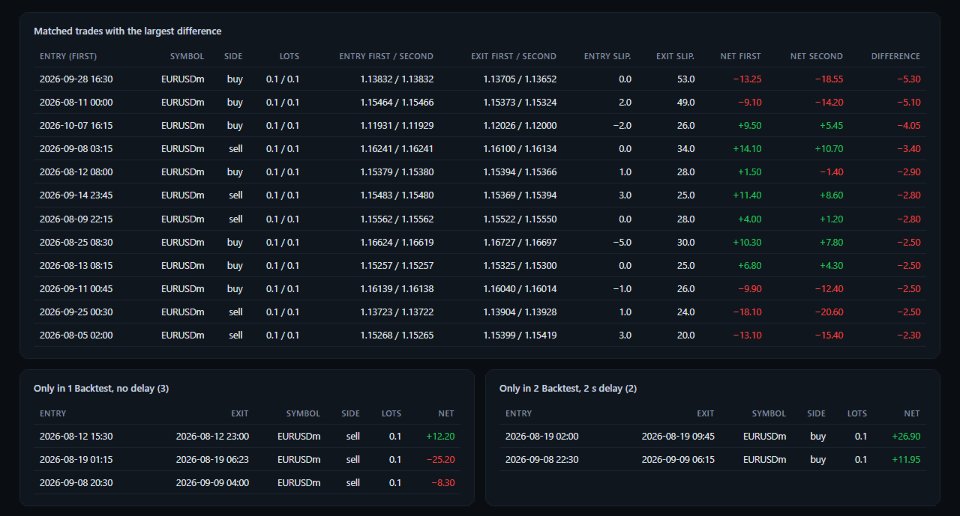Click the difference value −4.05
960x516 pixels.
[x=909, y=125]
